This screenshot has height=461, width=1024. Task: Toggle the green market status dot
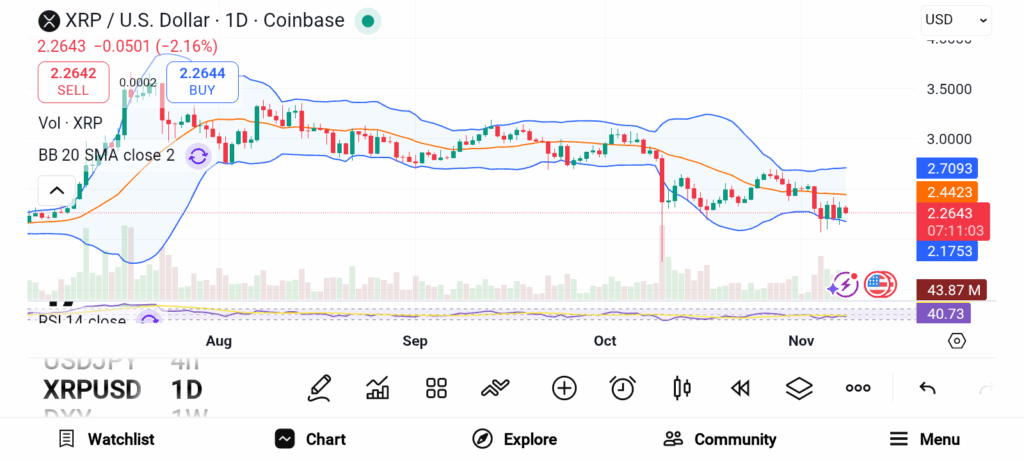coord(368,21)
